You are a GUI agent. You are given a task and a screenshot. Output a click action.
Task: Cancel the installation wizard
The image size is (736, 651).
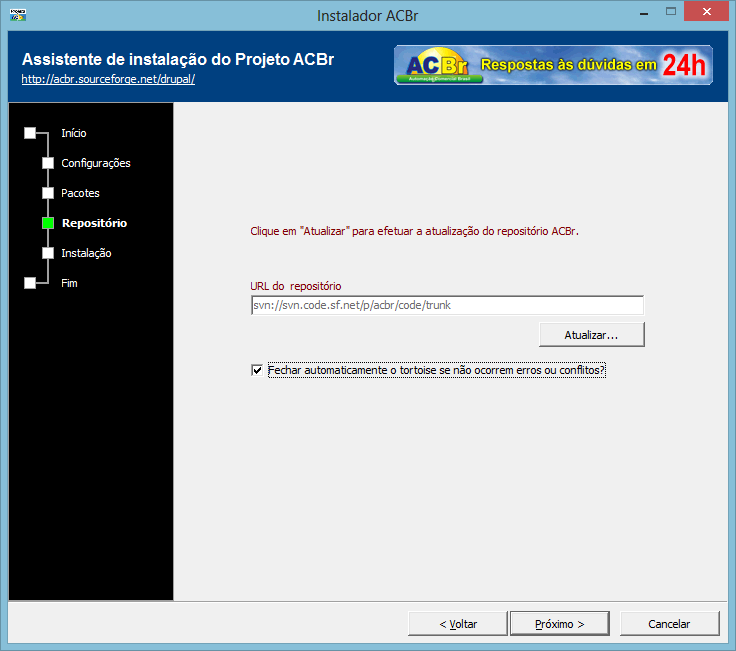pyautogui.click(x=669, y=624)
